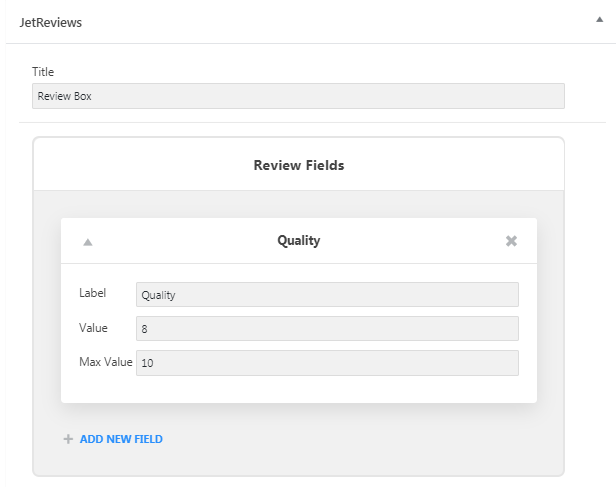Image resolution: width=616 pixels, height=487 pixels.
Task: Focus the Max Value input showing 10
Action: pos(327,363)
